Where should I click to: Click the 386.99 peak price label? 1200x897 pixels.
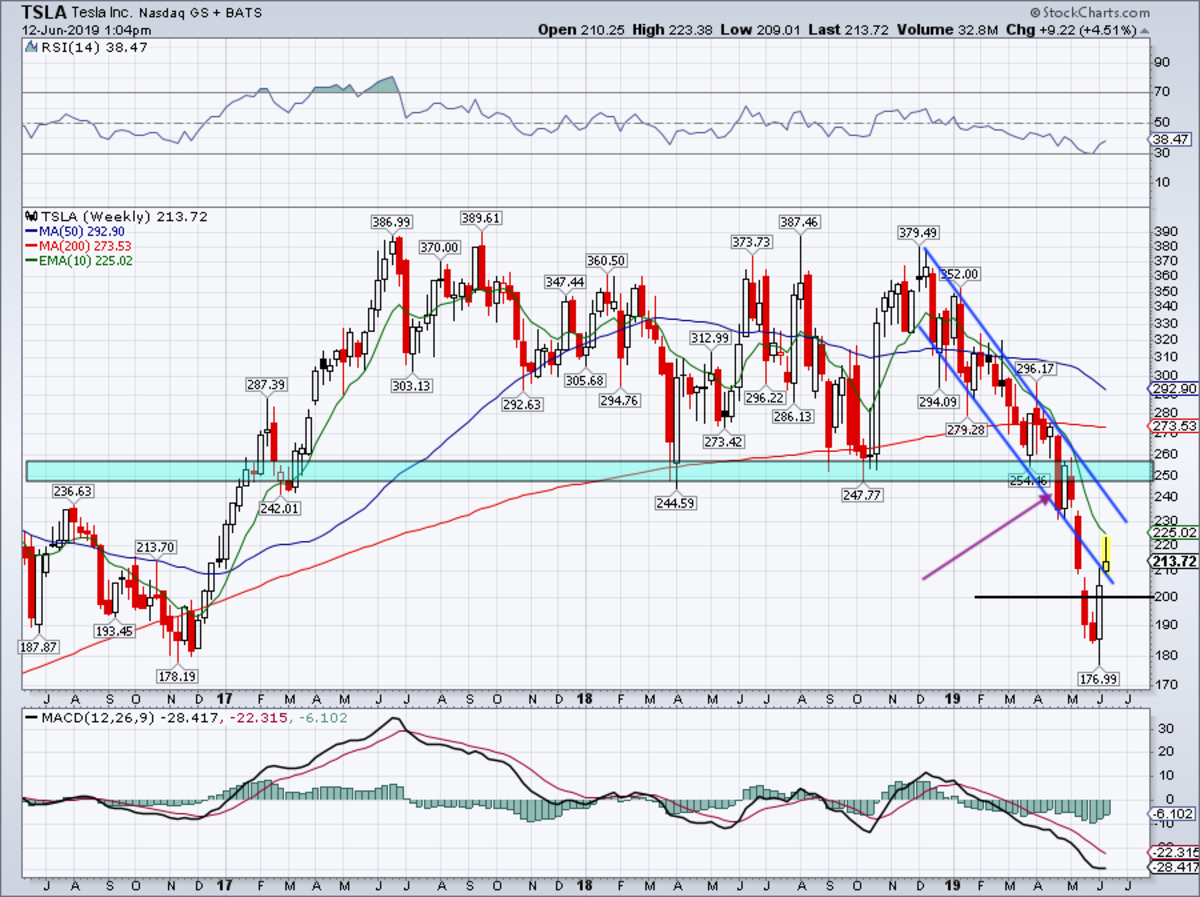[388, 222]
